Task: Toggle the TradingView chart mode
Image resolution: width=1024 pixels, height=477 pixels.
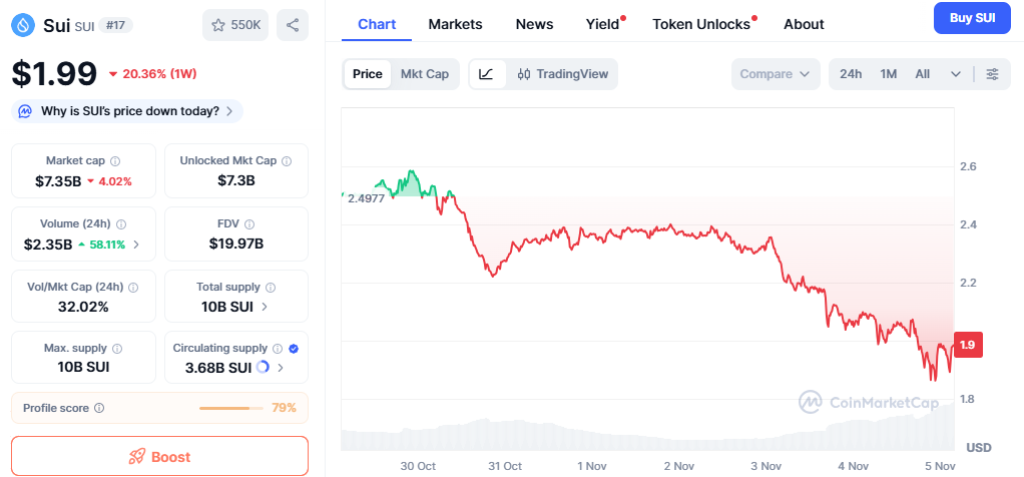Action: tap(563, 74)
